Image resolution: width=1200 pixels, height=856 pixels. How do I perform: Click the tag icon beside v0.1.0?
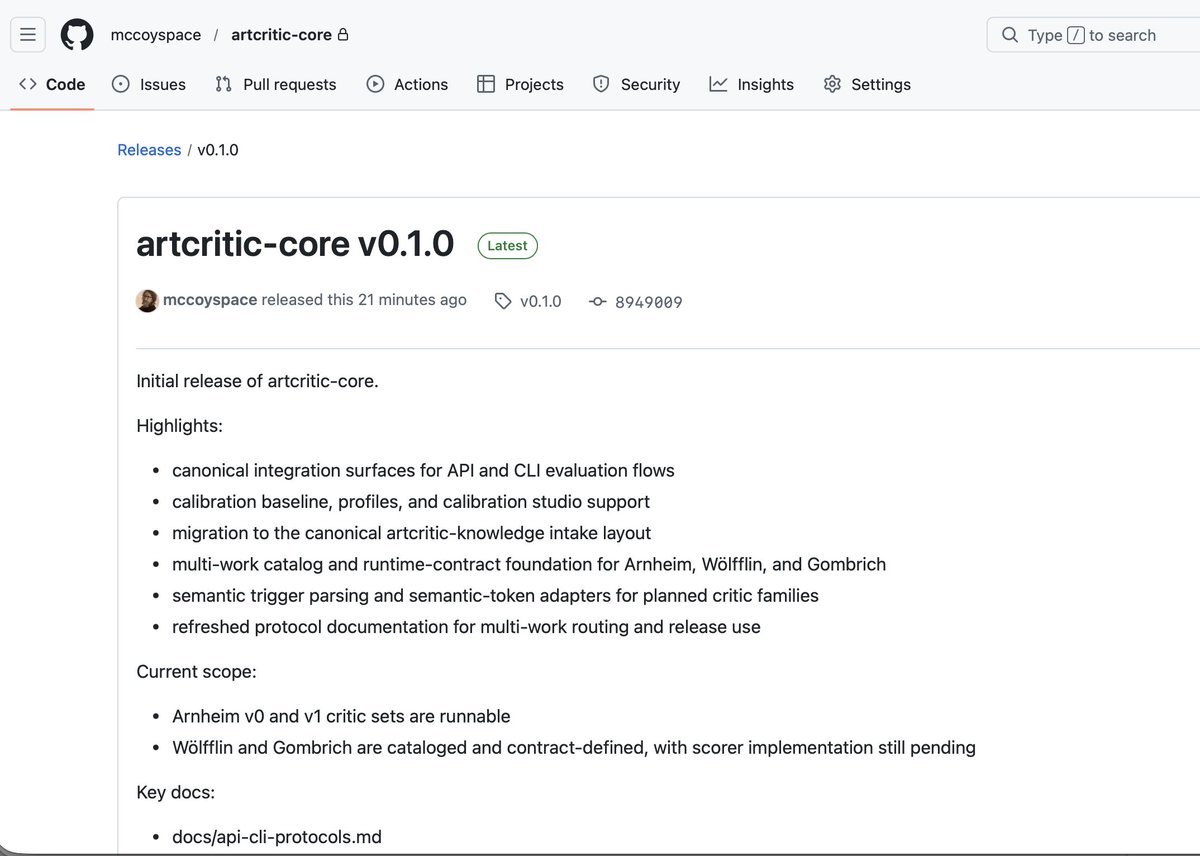[x=503, y=301]
